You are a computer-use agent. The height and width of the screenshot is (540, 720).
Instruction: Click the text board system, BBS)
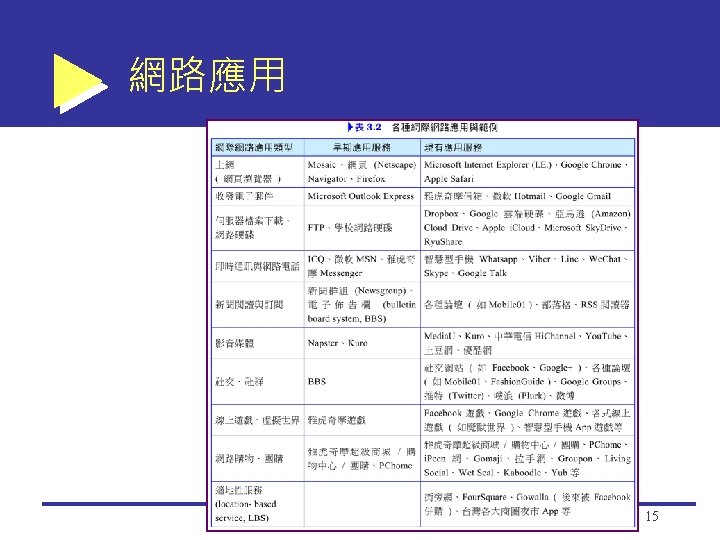tap(347, 319)
